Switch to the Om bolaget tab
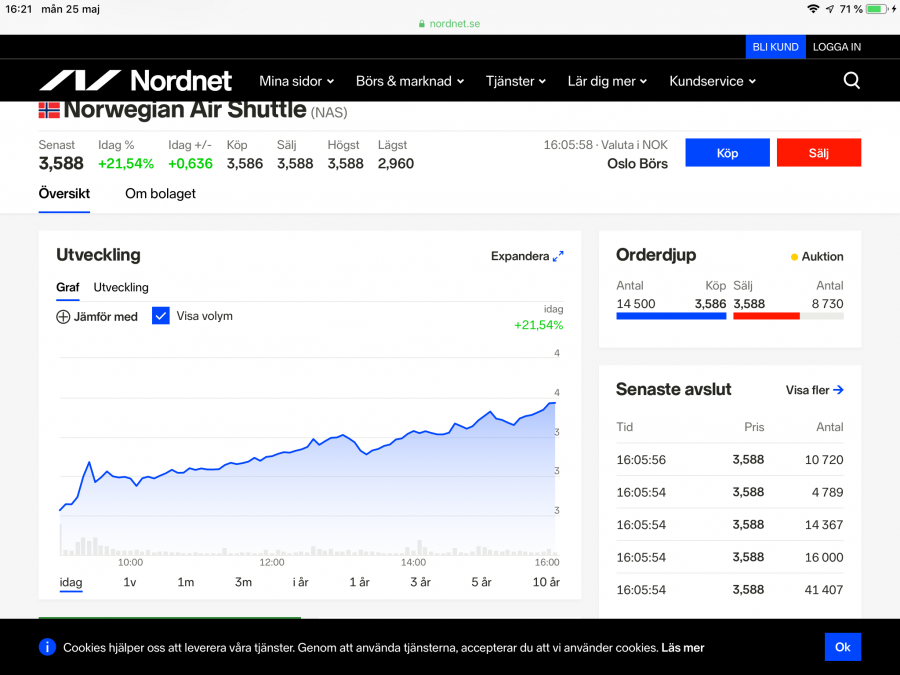The width and height of the screenshot is (900, 675). click(160, 194)
